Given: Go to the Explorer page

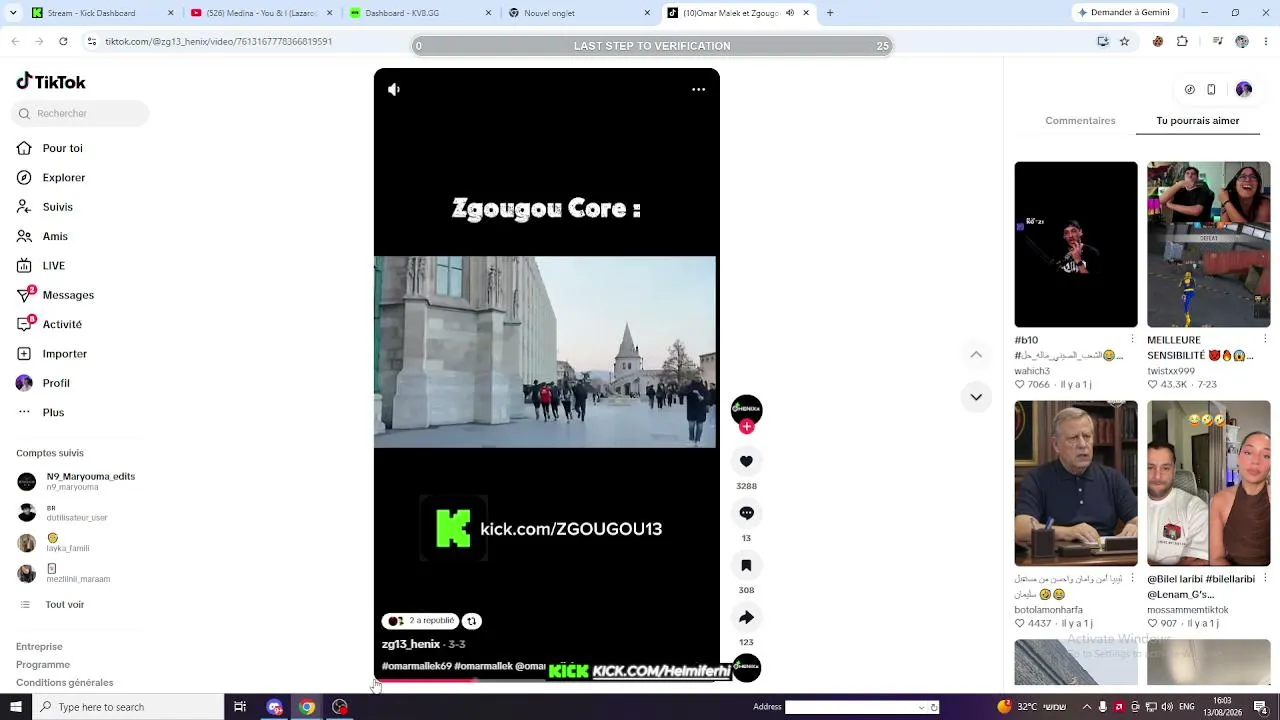Looking at the screenshot, I should click(51, 177).
